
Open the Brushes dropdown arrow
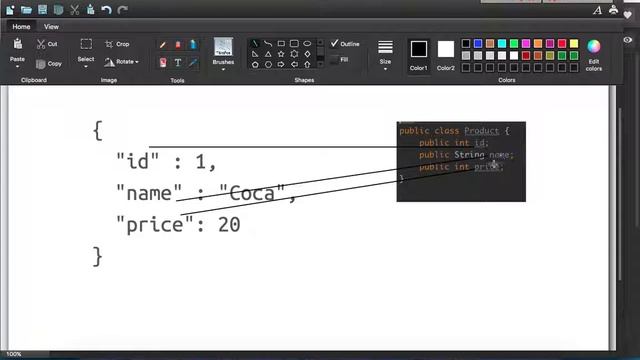click(223, 69)
